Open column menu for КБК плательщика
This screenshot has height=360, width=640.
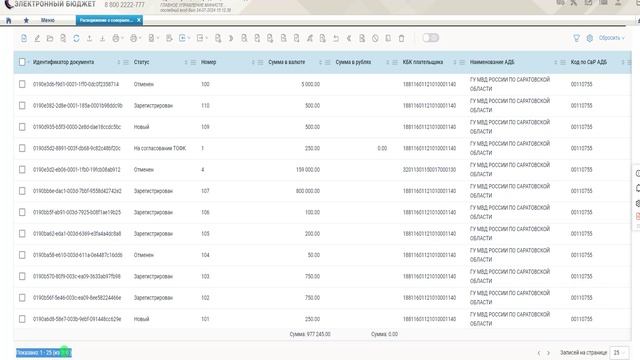click(462, 62)
